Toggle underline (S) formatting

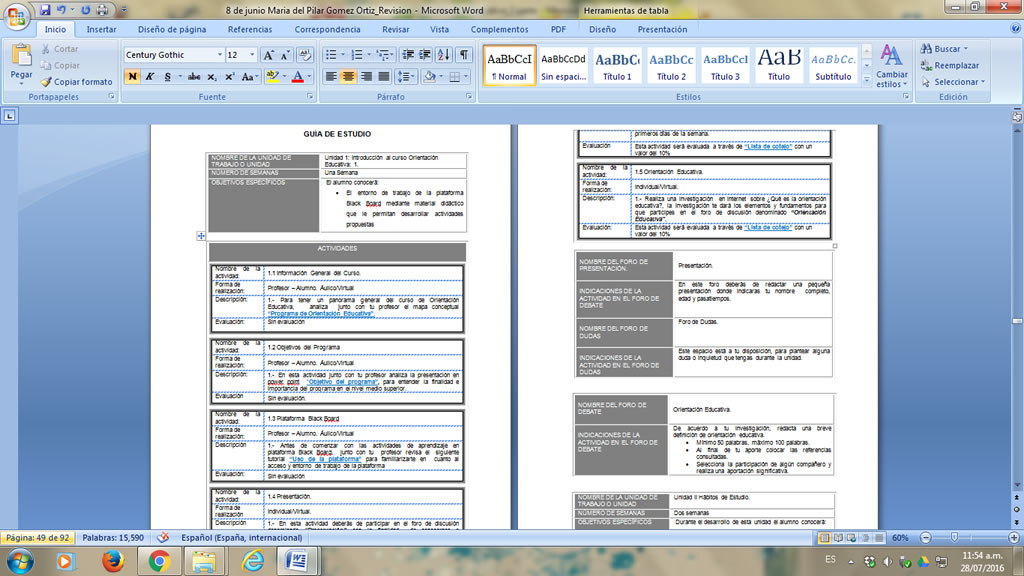pyautogui.click(x=168, y=77)
